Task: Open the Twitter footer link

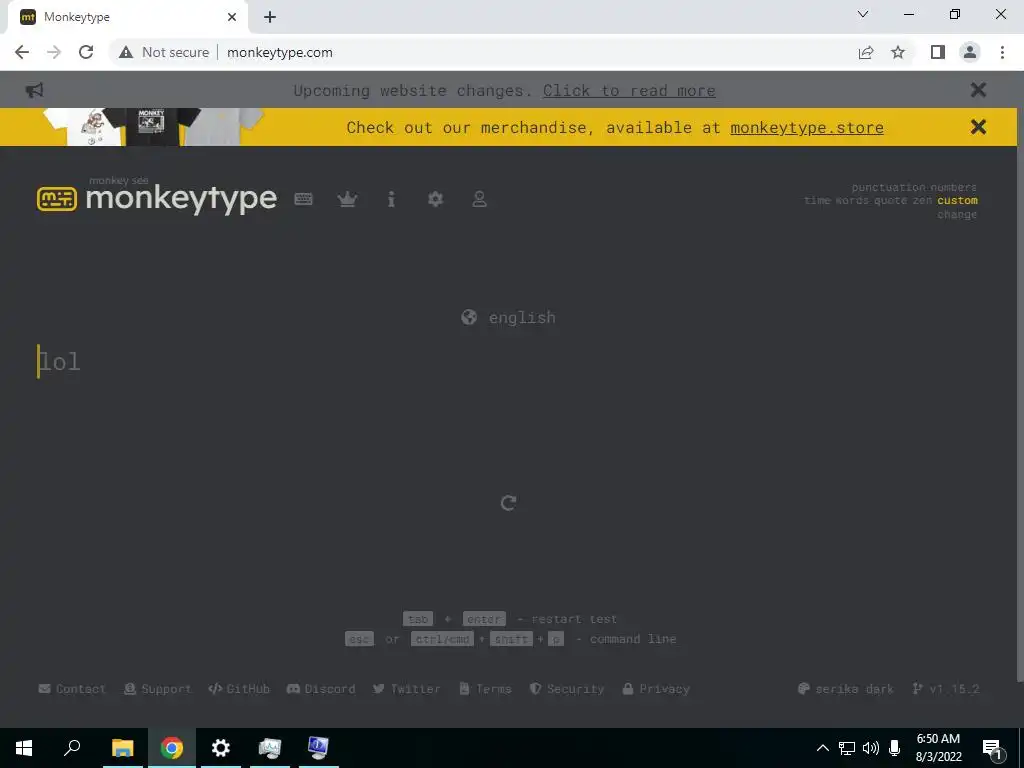Action: click(x=406, y=689)
